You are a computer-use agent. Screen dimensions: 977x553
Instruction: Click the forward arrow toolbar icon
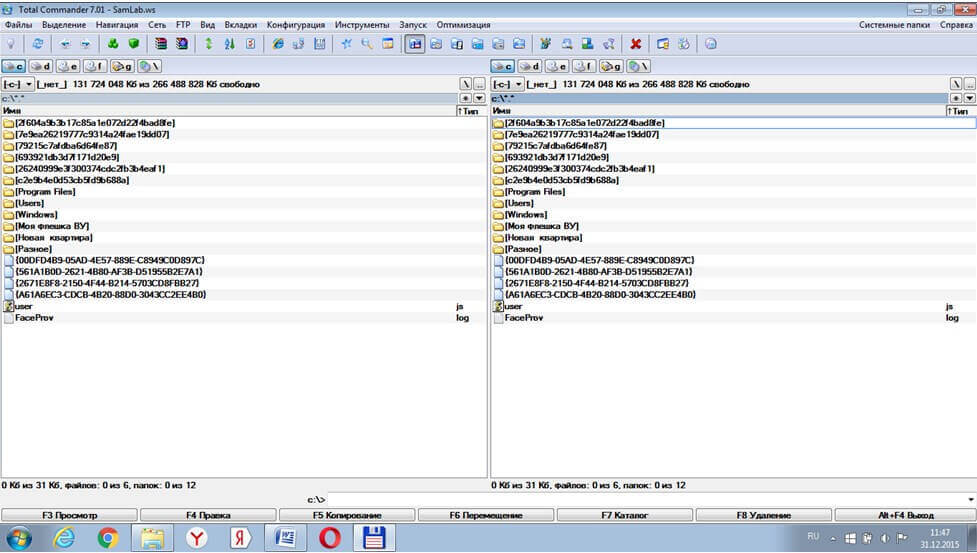85,44
